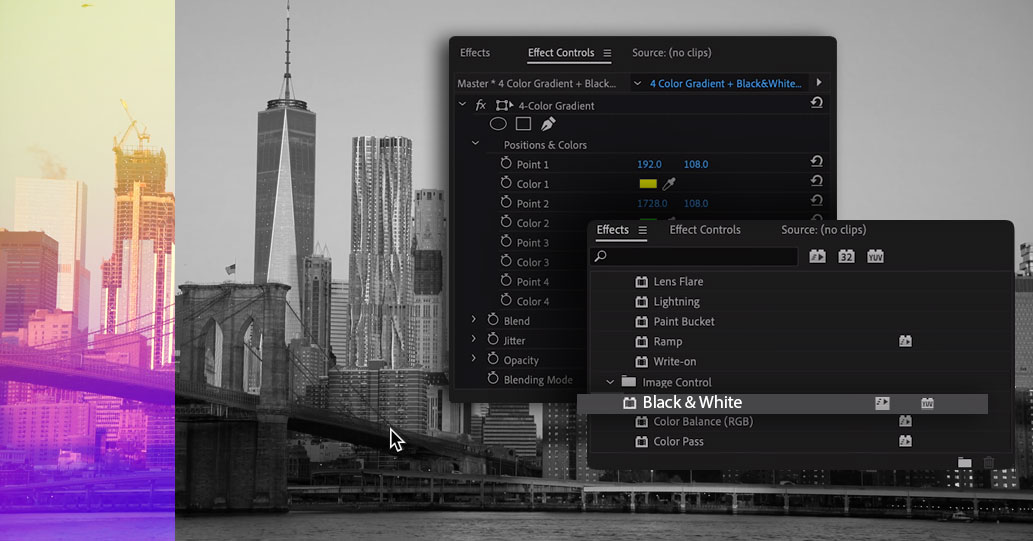Open the Effect Controls panel menu
The image size is (1033, 541).
[x=606, y=53]
